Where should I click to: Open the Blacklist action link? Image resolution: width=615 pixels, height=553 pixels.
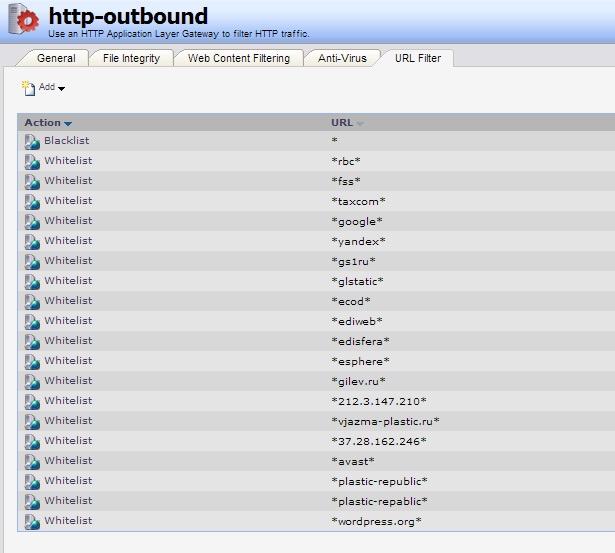point(66,141)
